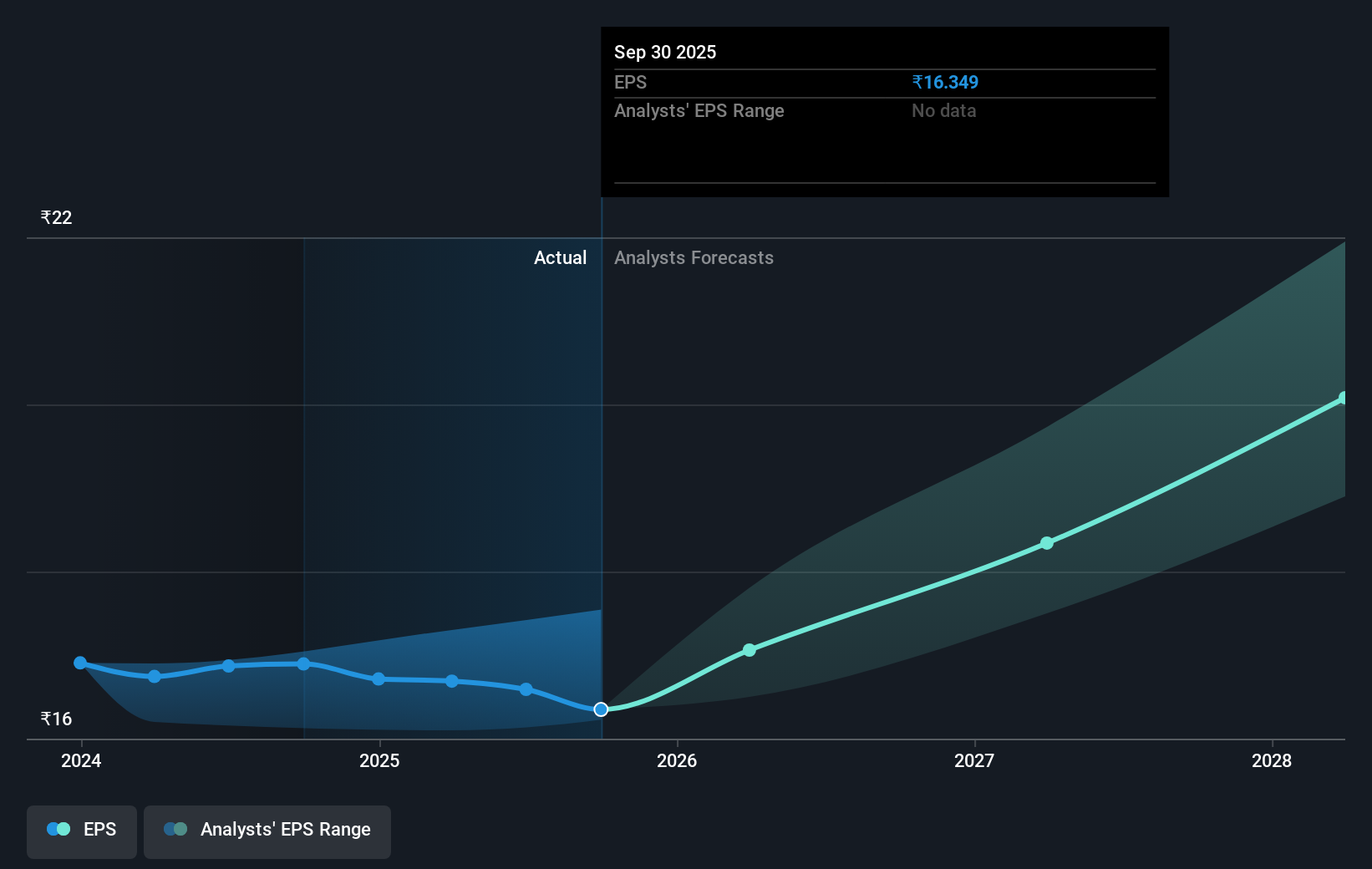
Task: Click the final forecast point past 2028
Action: tap(1344, 399)
